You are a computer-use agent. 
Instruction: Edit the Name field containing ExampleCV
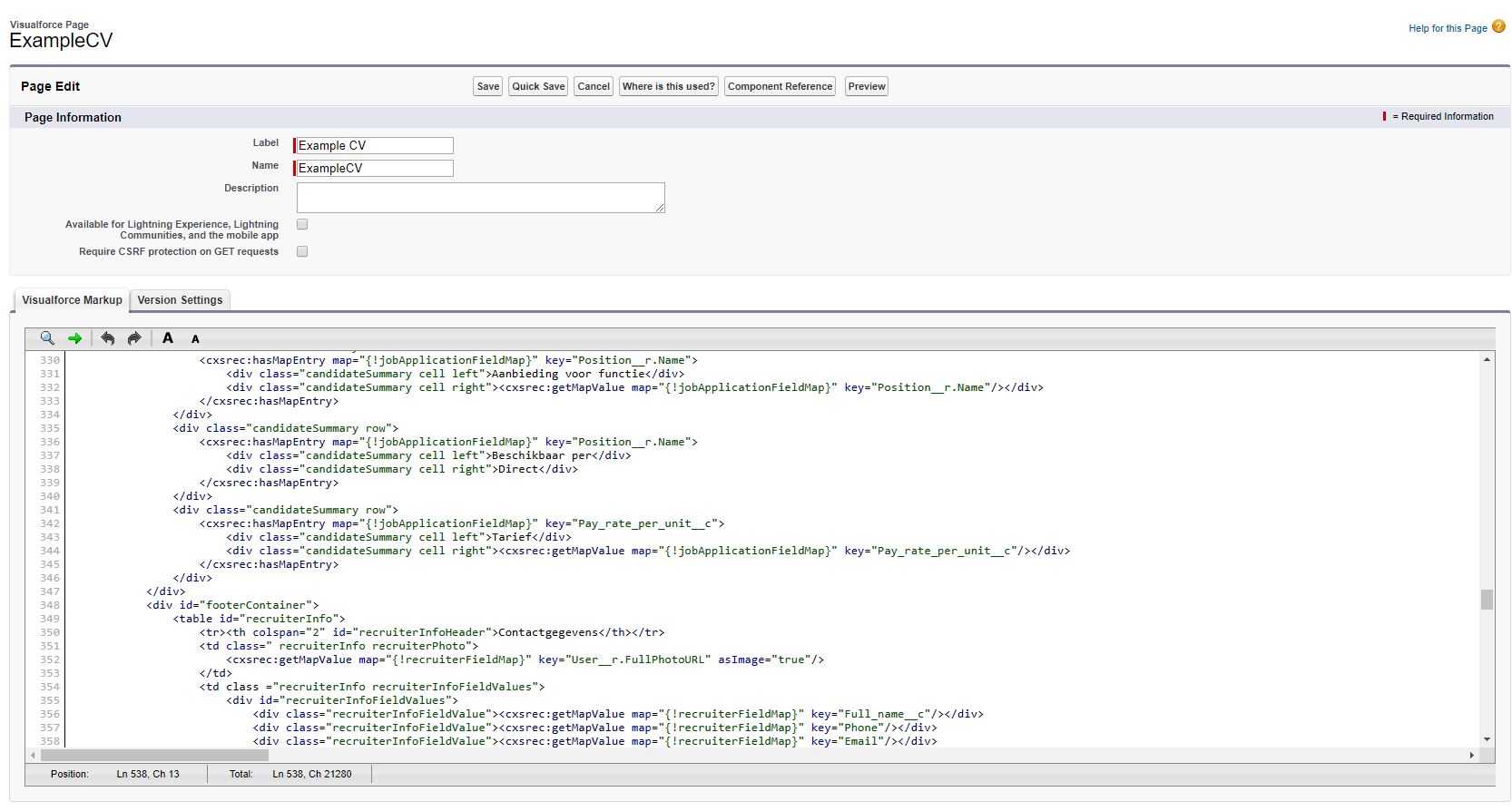pos(374,168)
